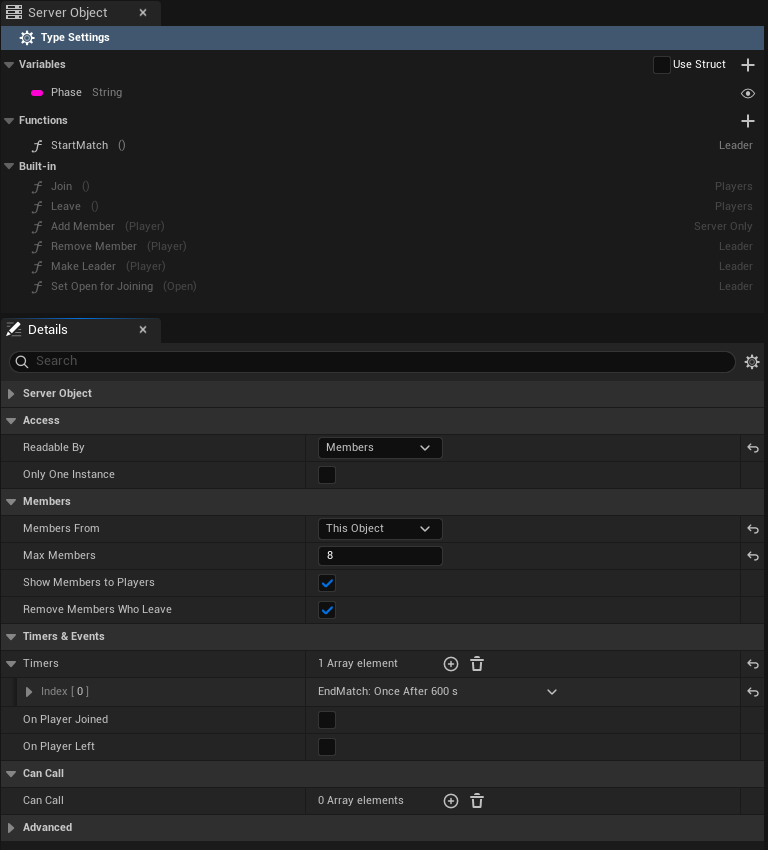Reset the Timers array to default
The image size is (768, 850).
point(753,664)
